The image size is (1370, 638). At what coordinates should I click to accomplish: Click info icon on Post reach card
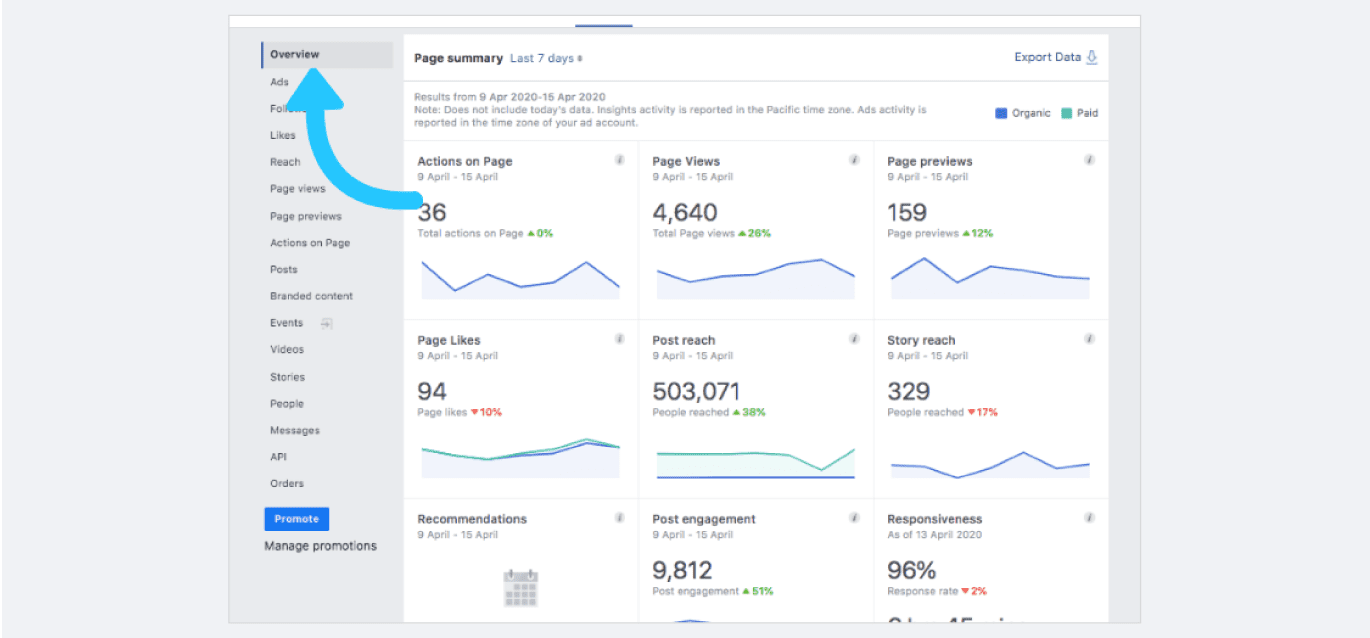pyautogui.click(x=855, y=339)
